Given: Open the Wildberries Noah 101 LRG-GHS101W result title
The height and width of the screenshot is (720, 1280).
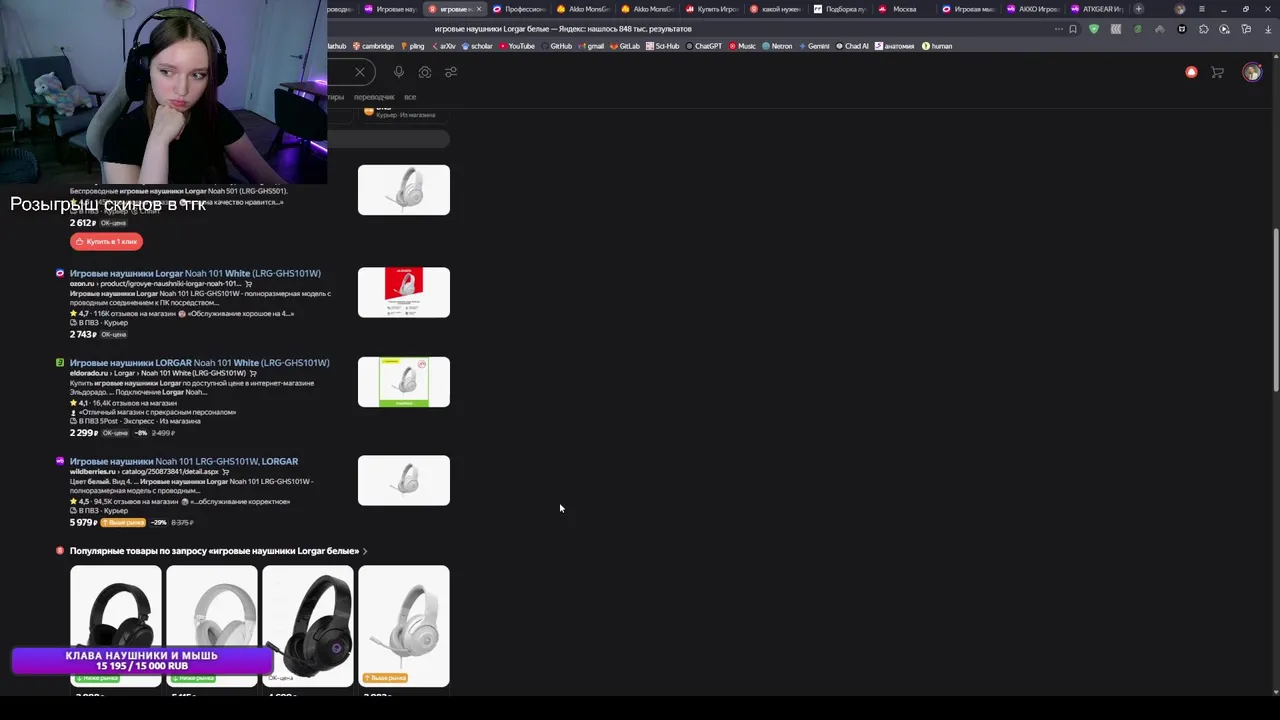Looking at the screenshot, I should (x=184, y=461).
